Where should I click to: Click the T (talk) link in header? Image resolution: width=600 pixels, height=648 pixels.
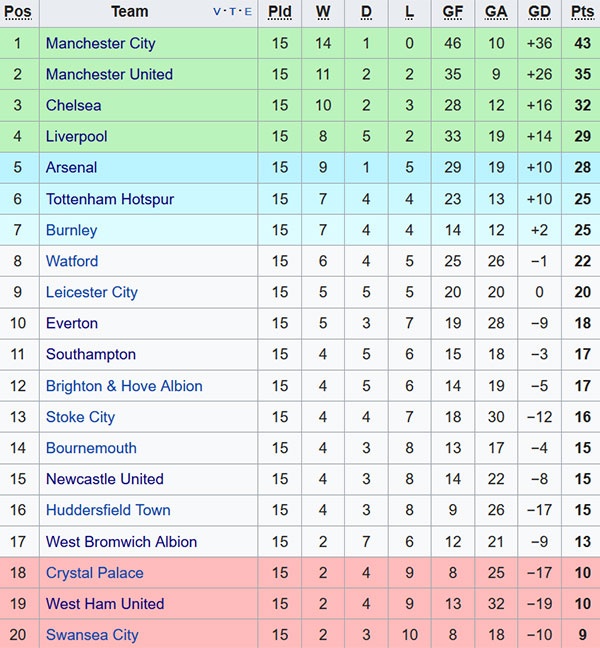233,13
